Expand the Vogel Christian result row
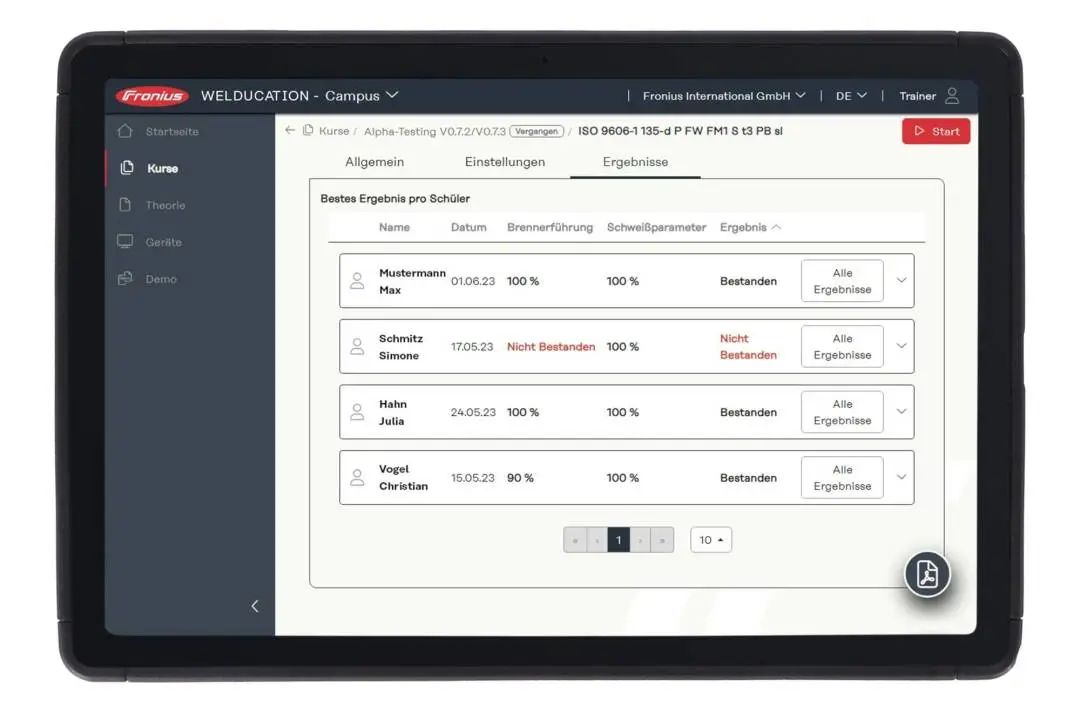This screenshot has width=1080, height=728. pos(901,477)
